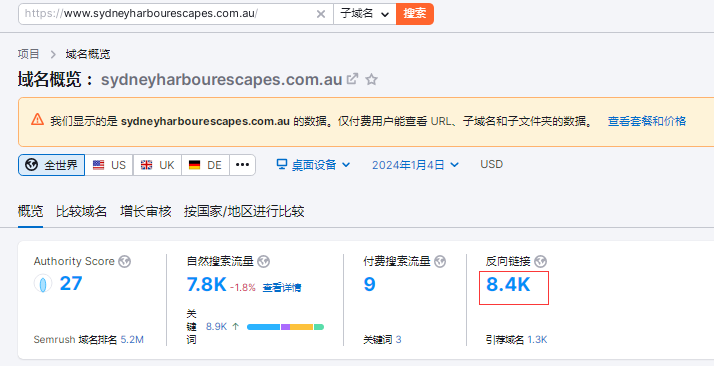The width and height of the screenshot is (714, 366).
Task: Click the Authority Score value 27
Action: (71, 284)
